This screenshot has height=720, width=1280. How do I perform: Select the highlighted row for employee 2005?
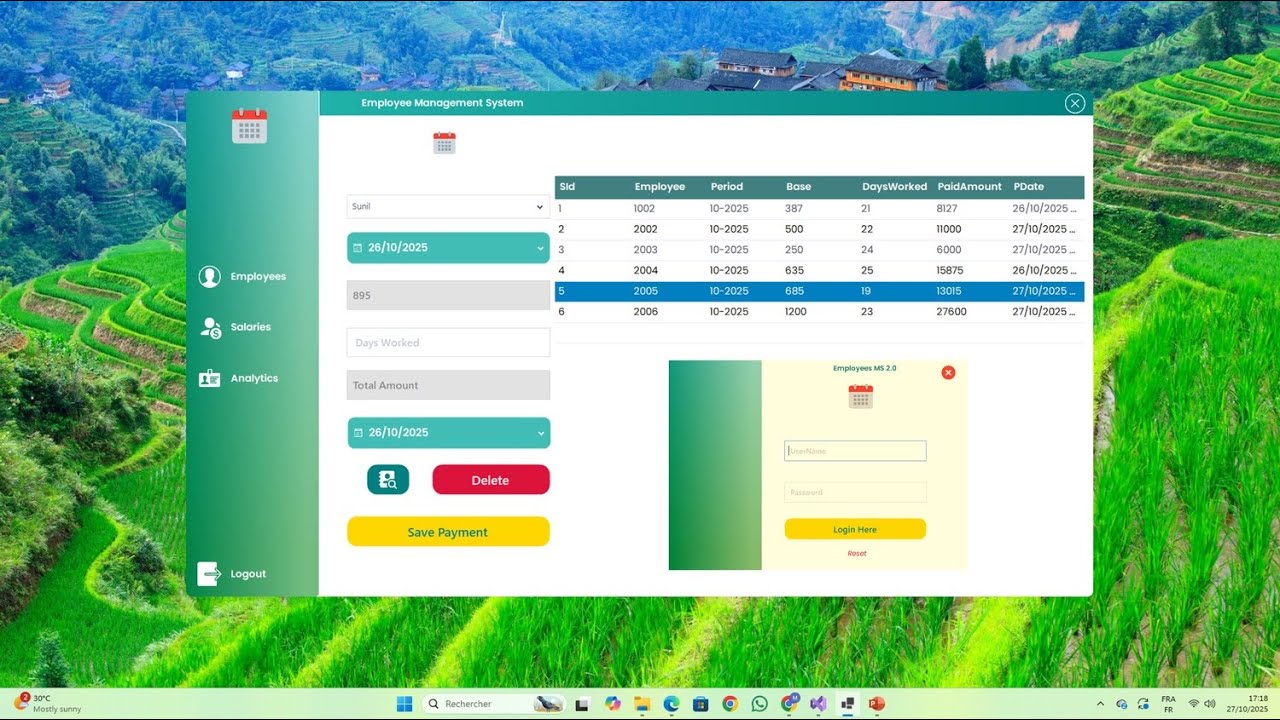[x=819, y=291]
